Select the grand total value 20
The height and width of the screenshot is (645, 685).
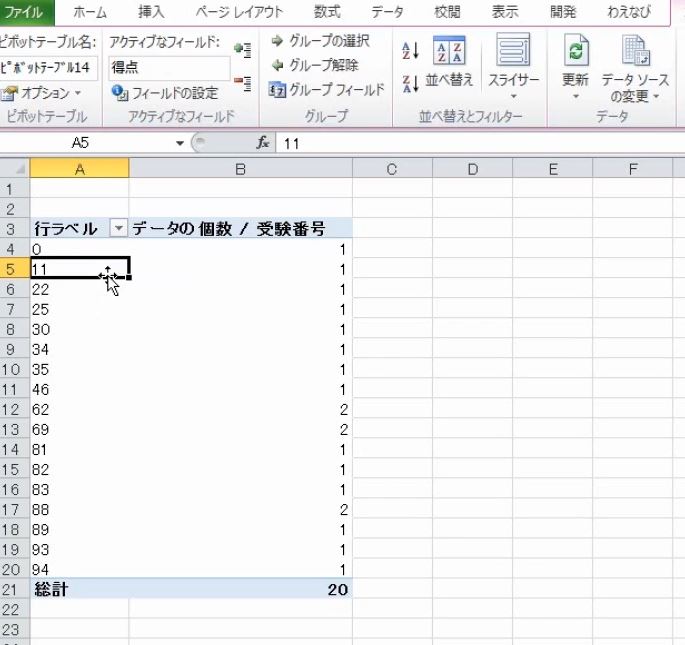(241, 590)
